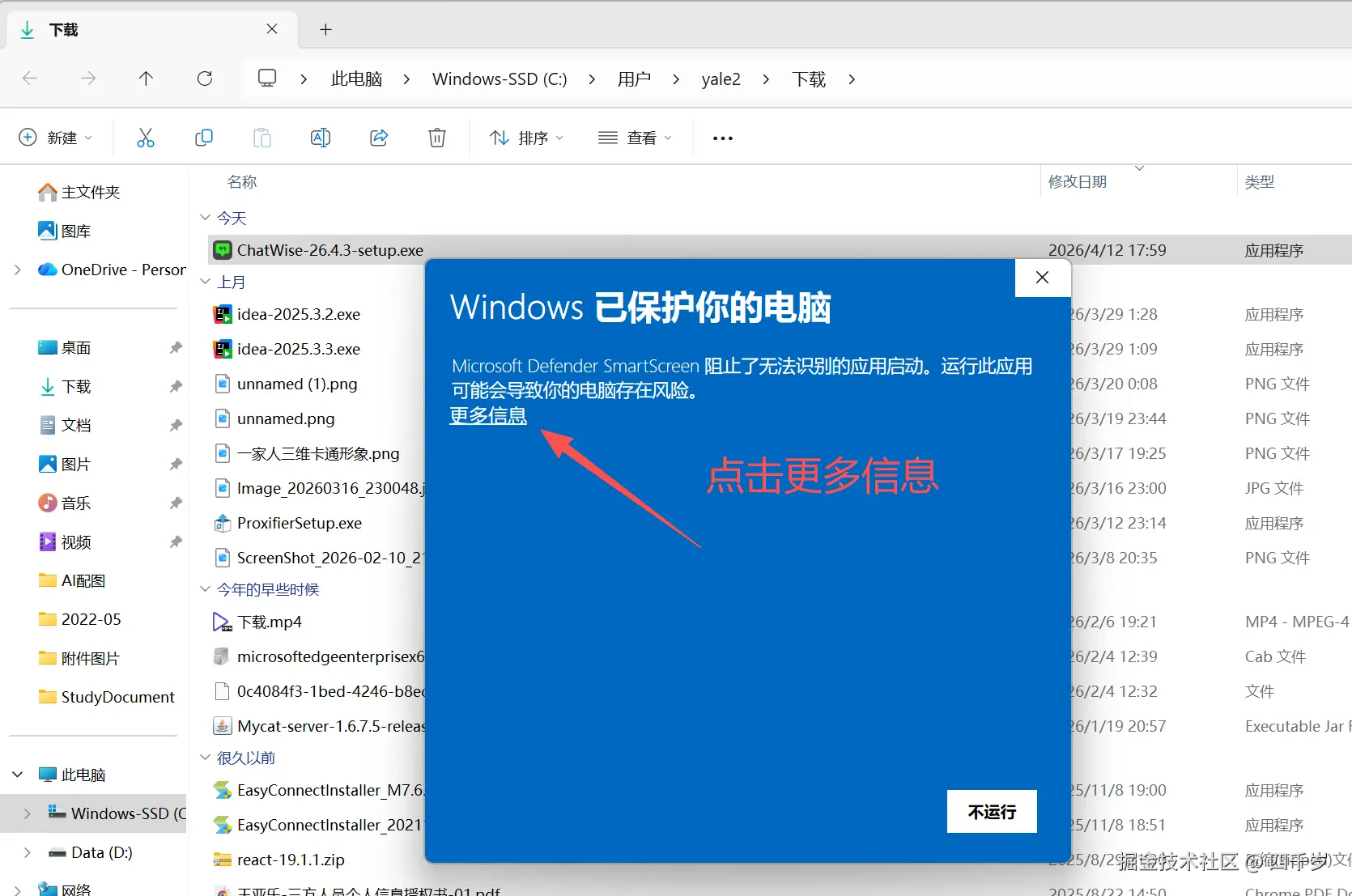Click the ellipsis for more toolbar options
1352x896 pixels.
[721, 137]
